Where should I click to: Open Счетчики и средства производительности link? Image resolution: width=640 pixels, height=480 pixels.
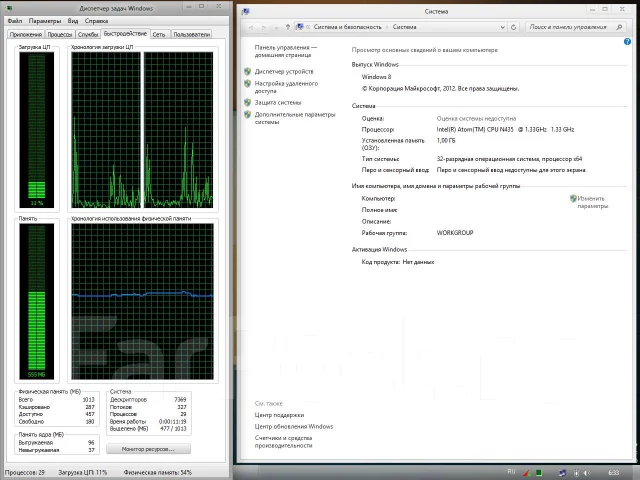coord(283,442)
